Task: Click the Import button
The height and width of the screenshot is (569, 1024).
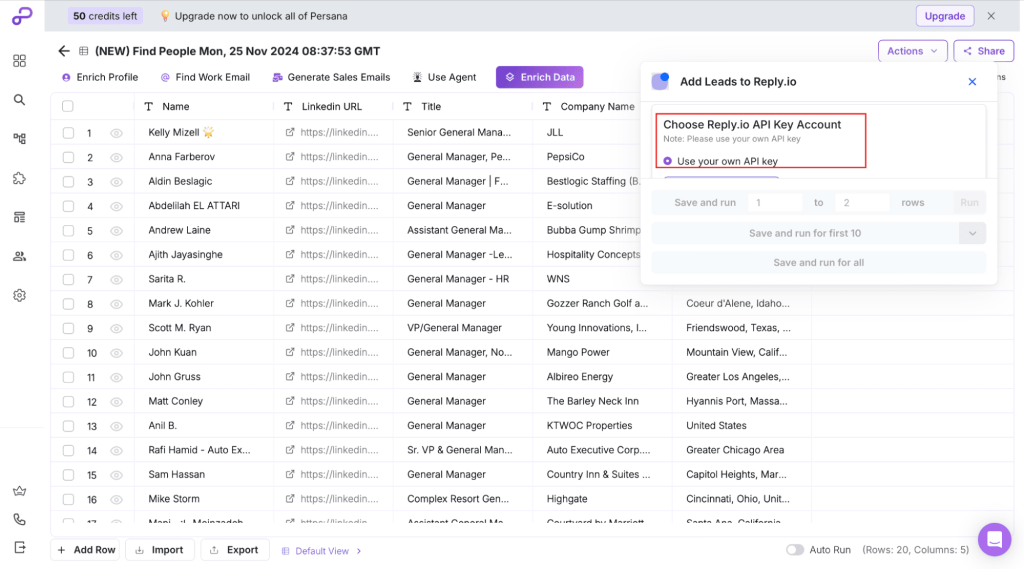Action: pos(160,550)
